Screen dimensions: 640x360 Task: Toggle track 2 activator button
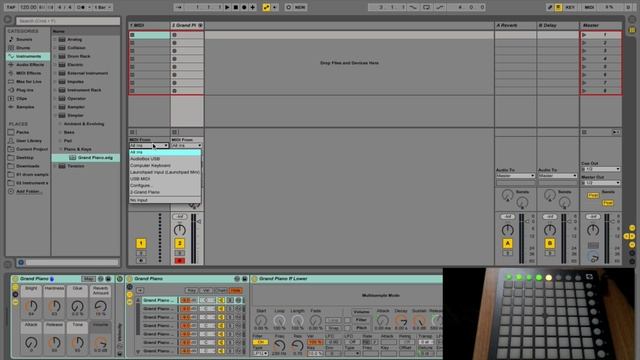pyautogui.click(x=180, y=244)
